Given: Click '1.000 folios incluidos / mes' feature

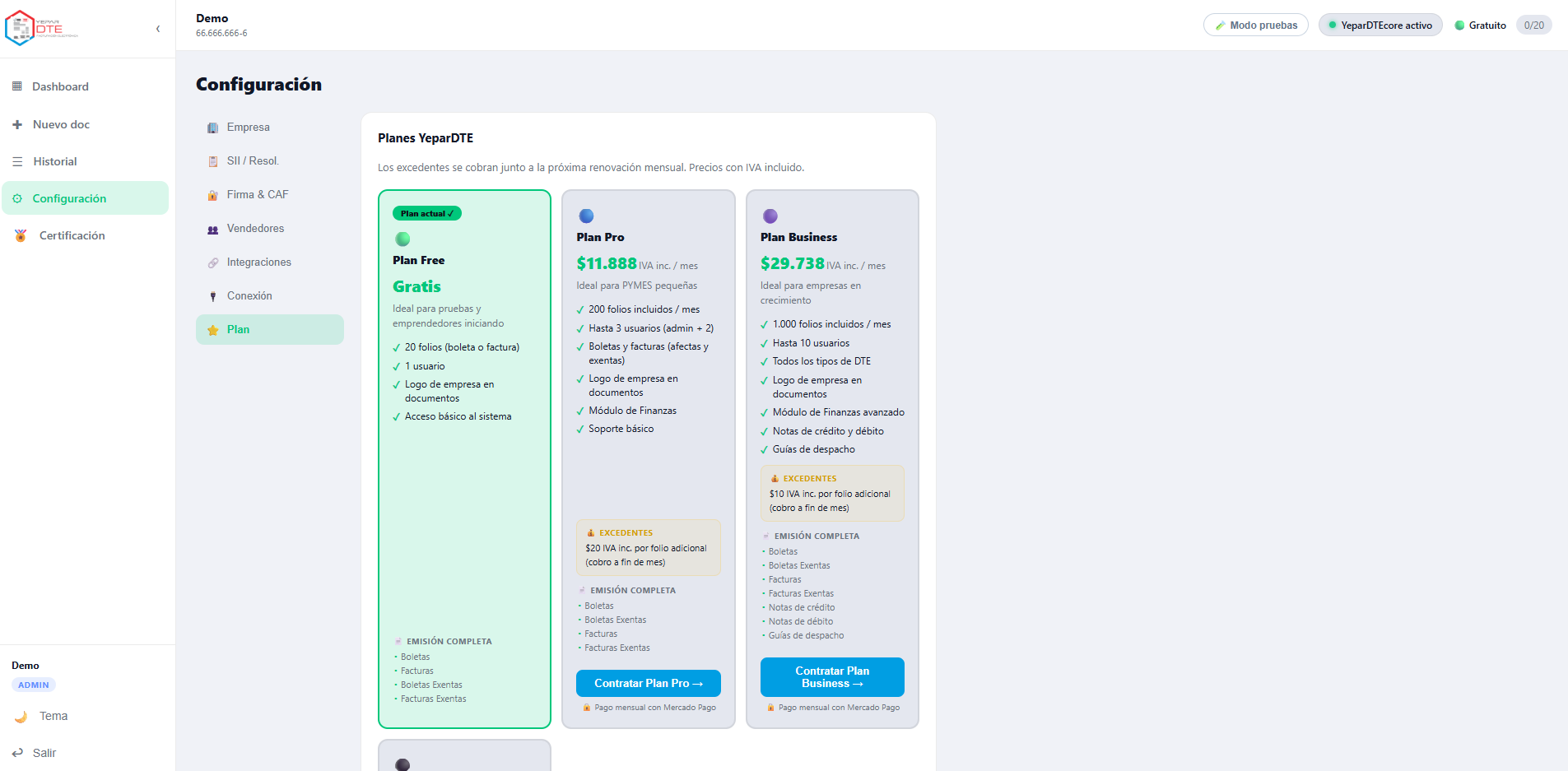Looking at the screenshot, I should point(832,324).
